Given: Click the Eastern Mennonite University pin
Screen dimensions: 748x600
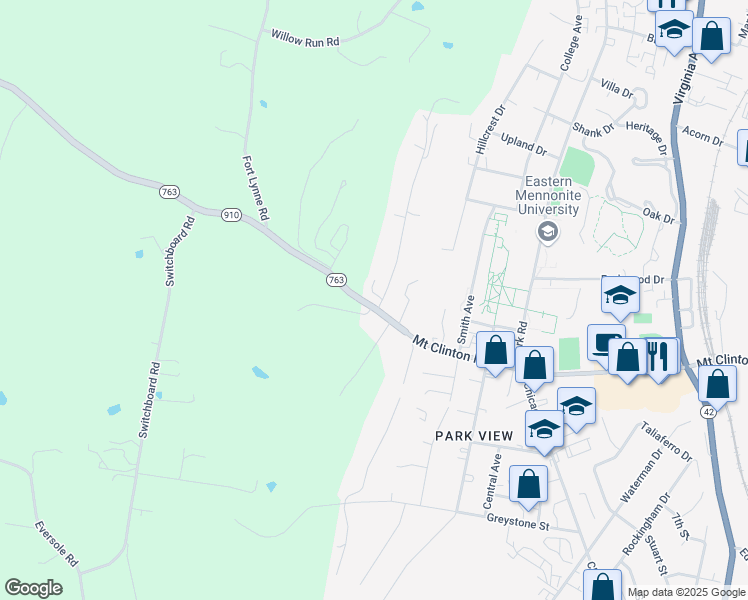Looking at the screenshot, I should coord(548,233).
